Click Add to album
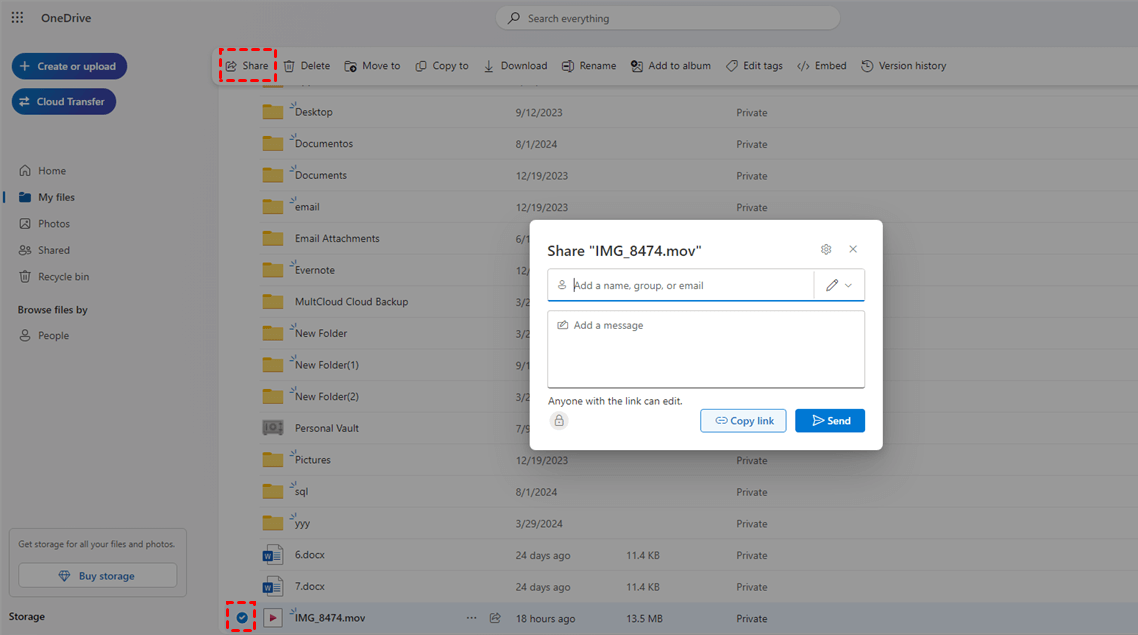Image resolution: width=1138 pixels, height=635 pixels. point(671,65)
